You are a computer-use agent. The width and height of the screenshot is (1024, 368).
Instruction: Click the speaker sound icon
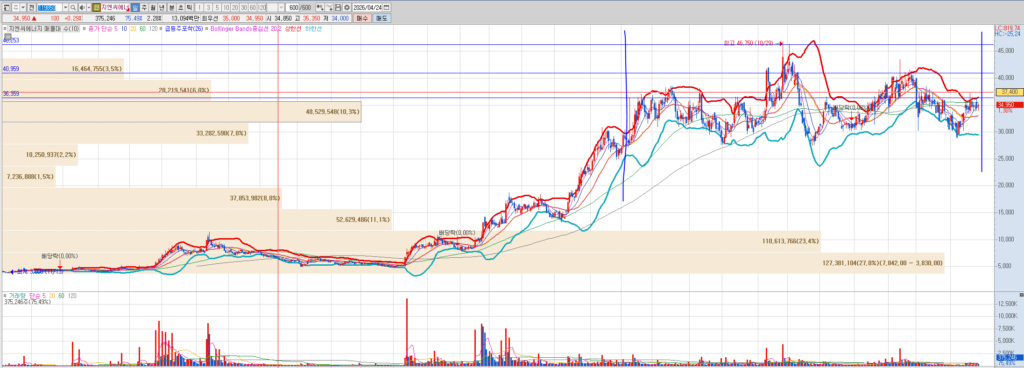[x=82, y=7]
